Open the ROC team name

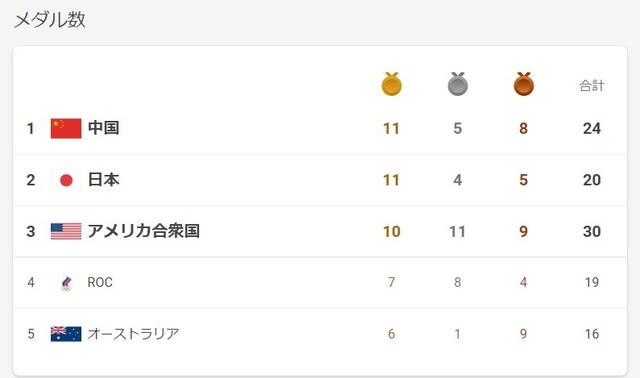(100, 282)
